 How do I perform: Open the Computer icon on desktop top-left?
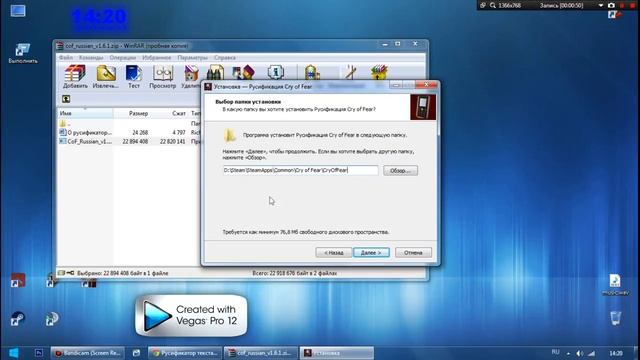point(18,11)
